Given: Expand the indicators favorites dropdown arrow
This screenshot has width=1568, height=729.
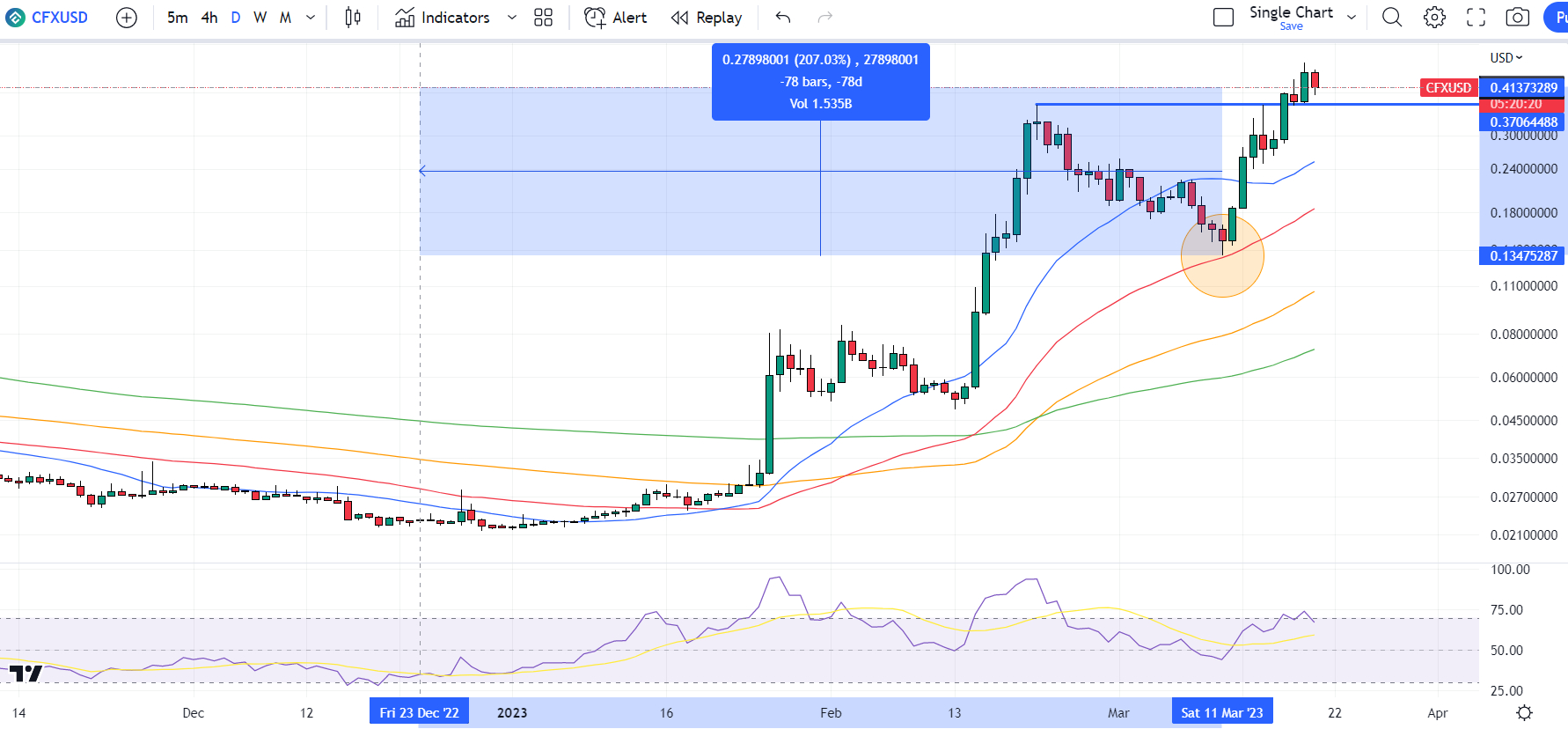Looking at the screenshot, I should click(x=512, y=18).
